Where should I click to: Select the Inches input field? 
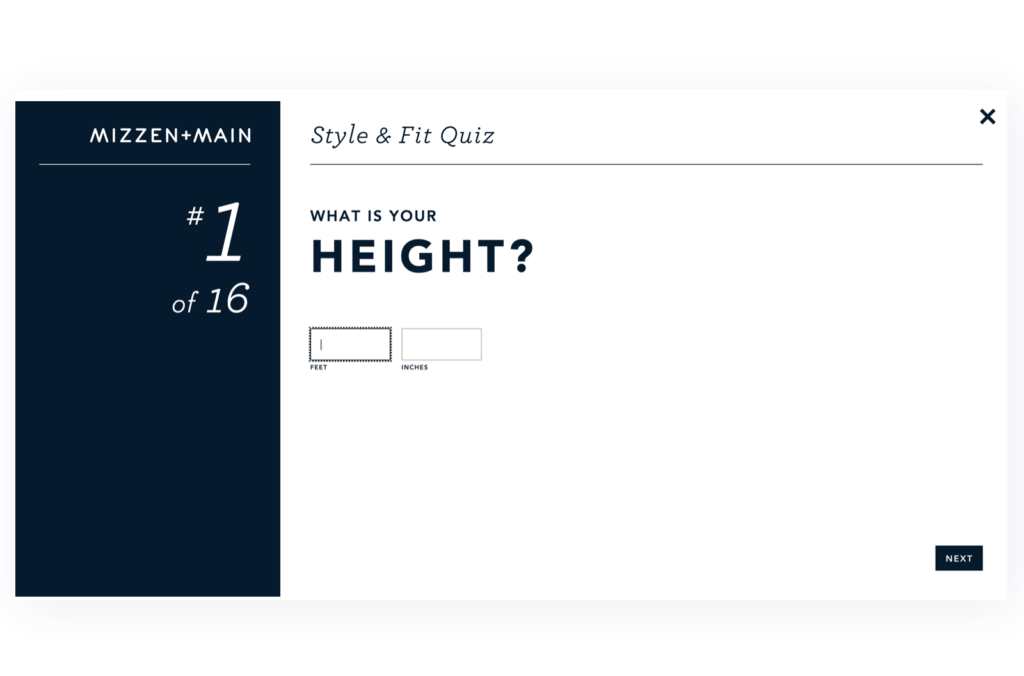click(x=441, y=344)
